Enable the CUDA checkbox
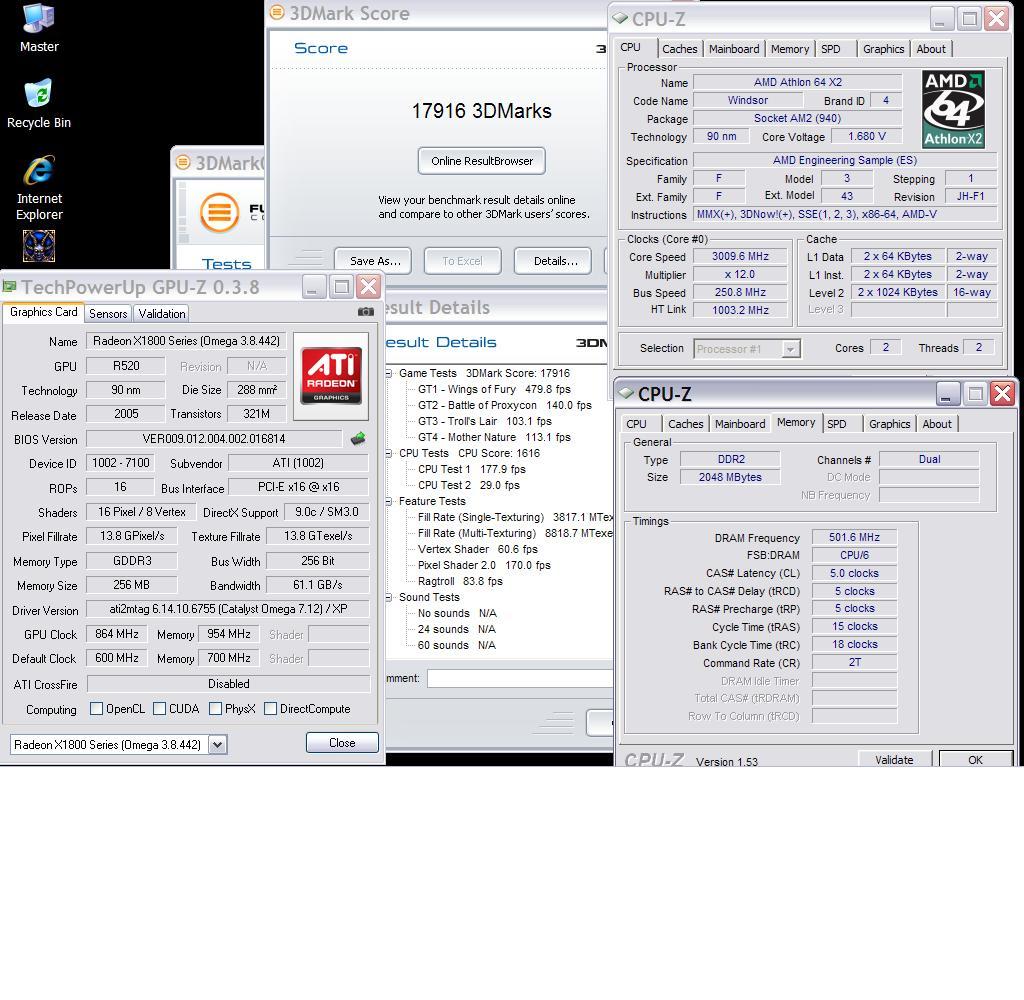This screenshot has height=1000, width=1024. pyautogui.click(x=159, y=709)
